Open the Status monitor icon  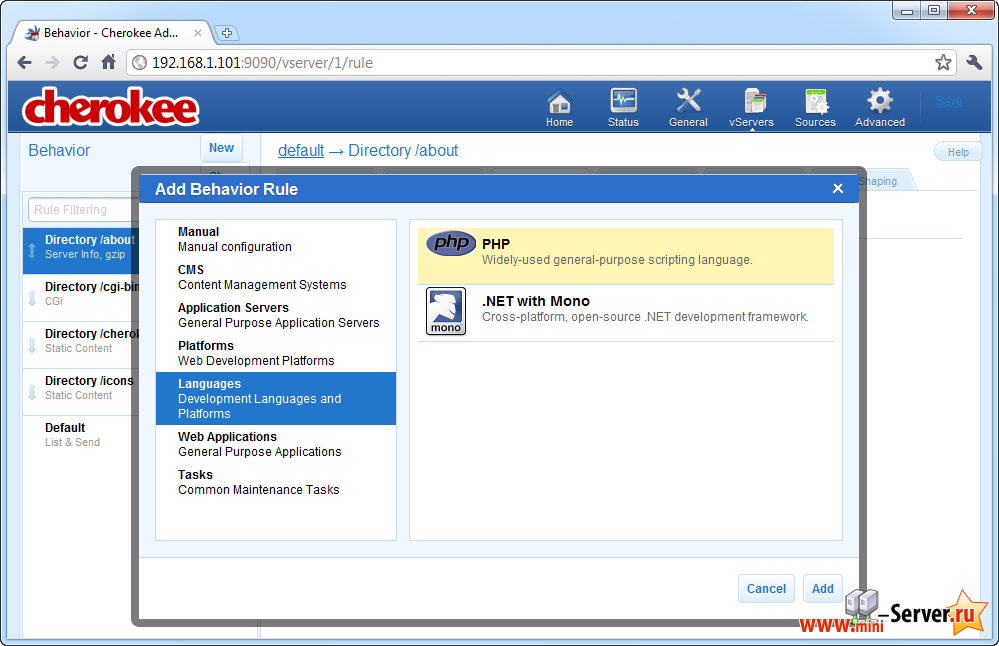pos(623,101)
